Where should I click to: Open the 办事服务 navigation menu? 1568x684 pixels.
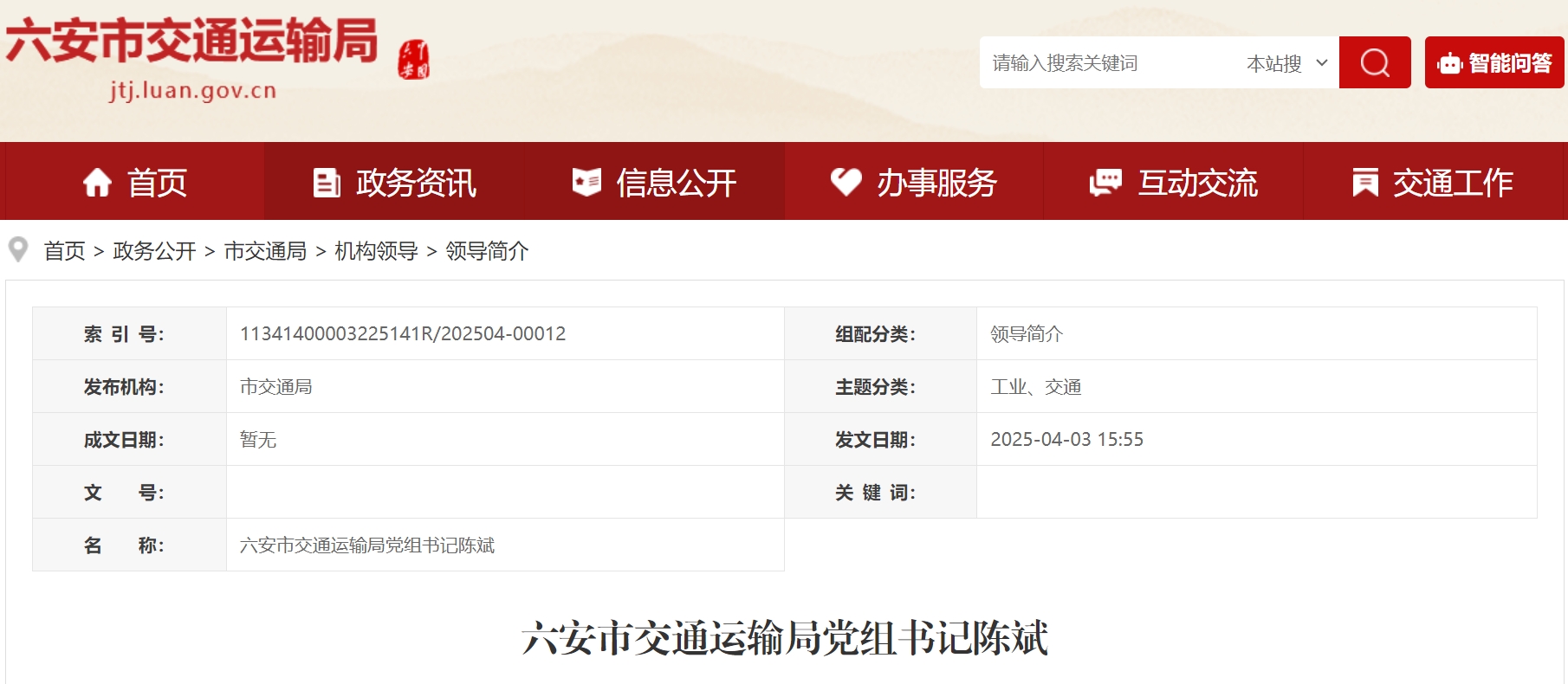pyautogui.click(x=936, y=183)
